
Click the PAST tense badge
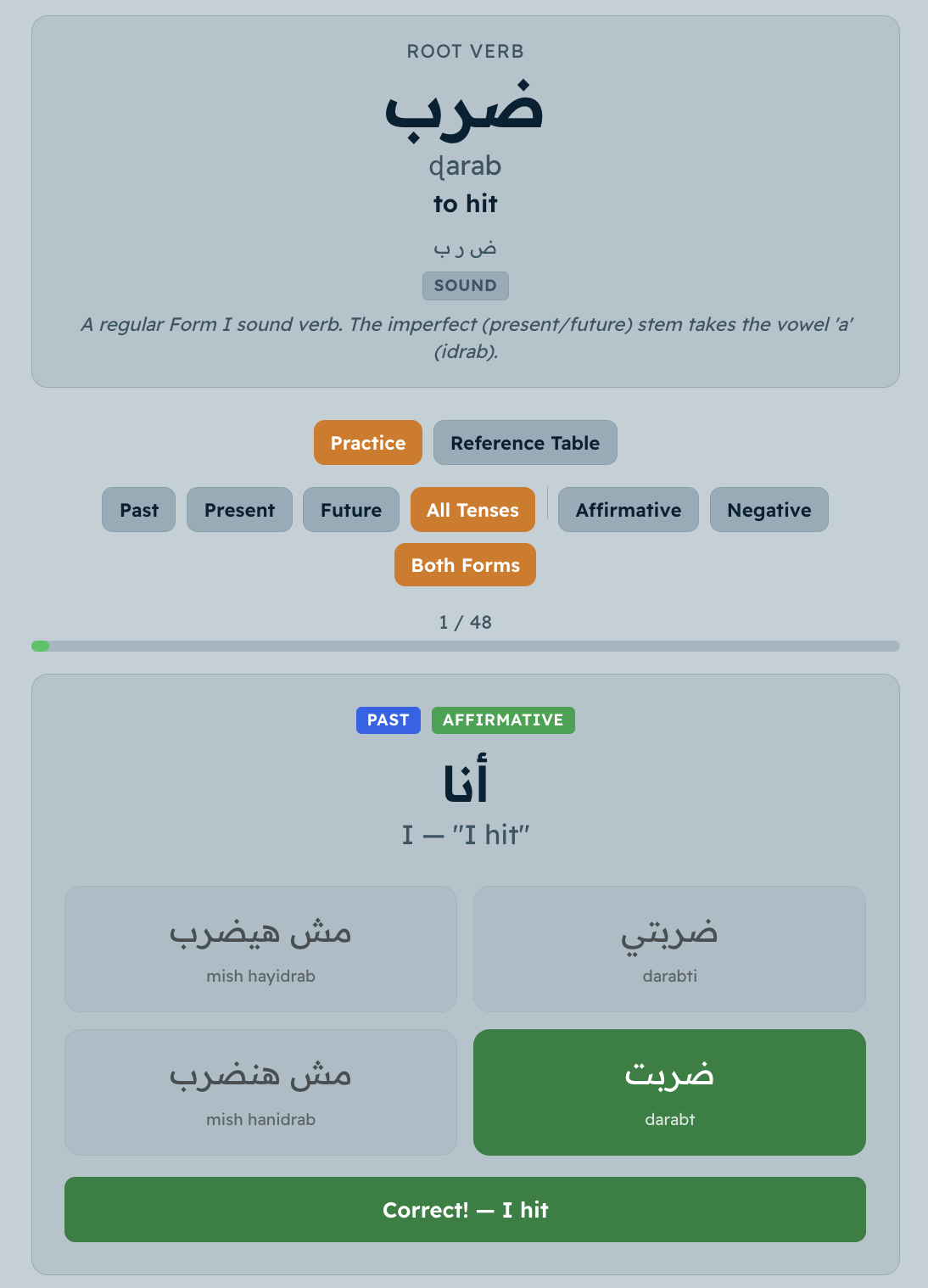[x=388, y=720]
